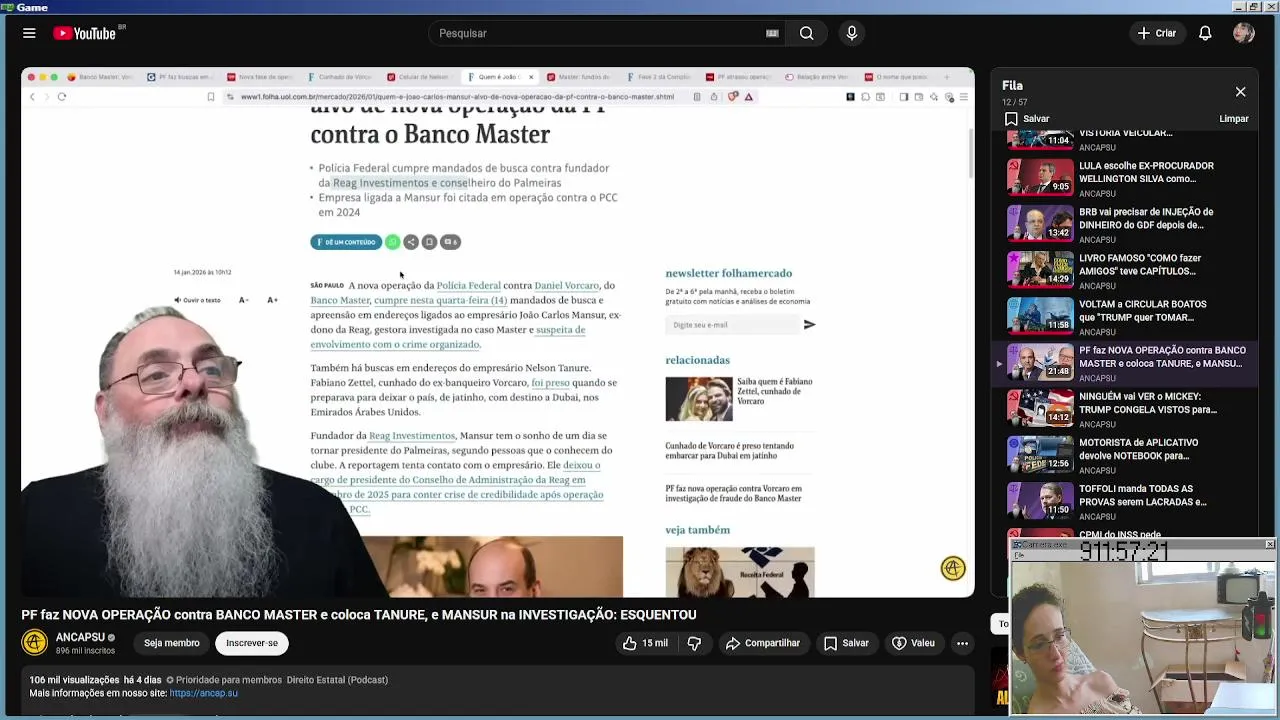Open more actions three-dot menu
Screen dimensions: 1280x720
tap(962, 643)
